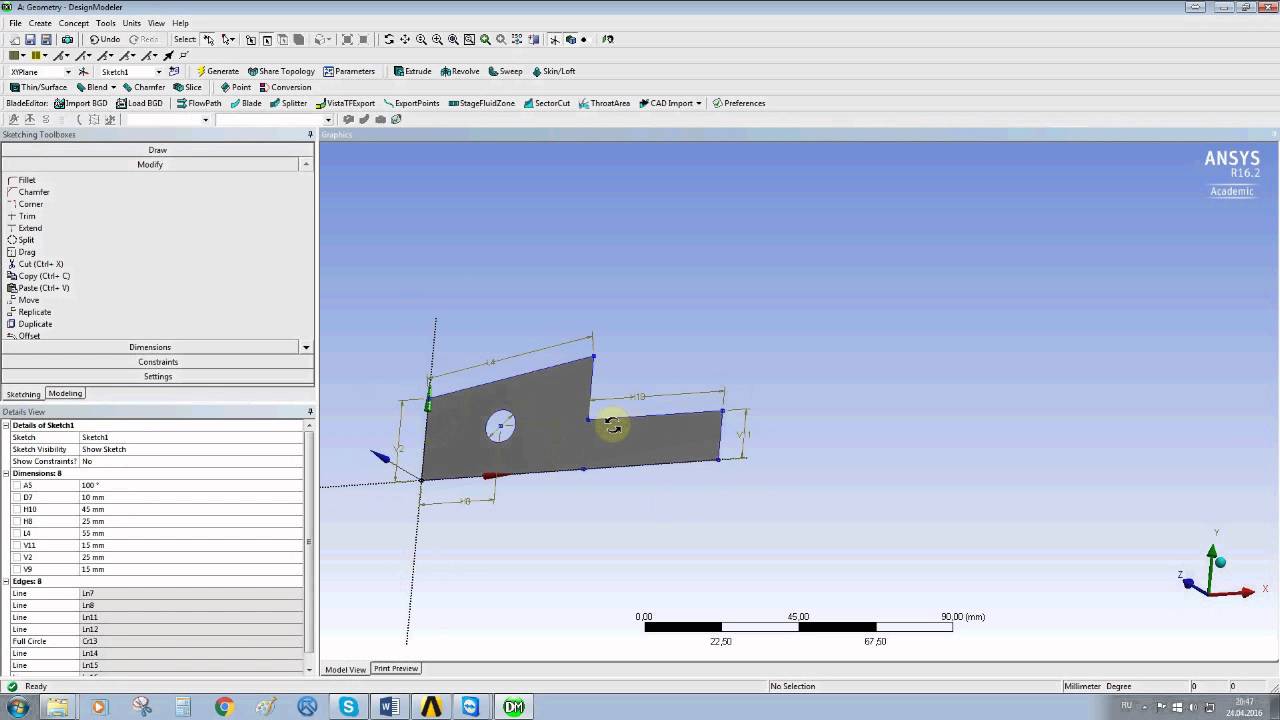The image size is (1280, 720).
Task: Select the Skin/Loft tool
Action: click(x=554, y=71)
